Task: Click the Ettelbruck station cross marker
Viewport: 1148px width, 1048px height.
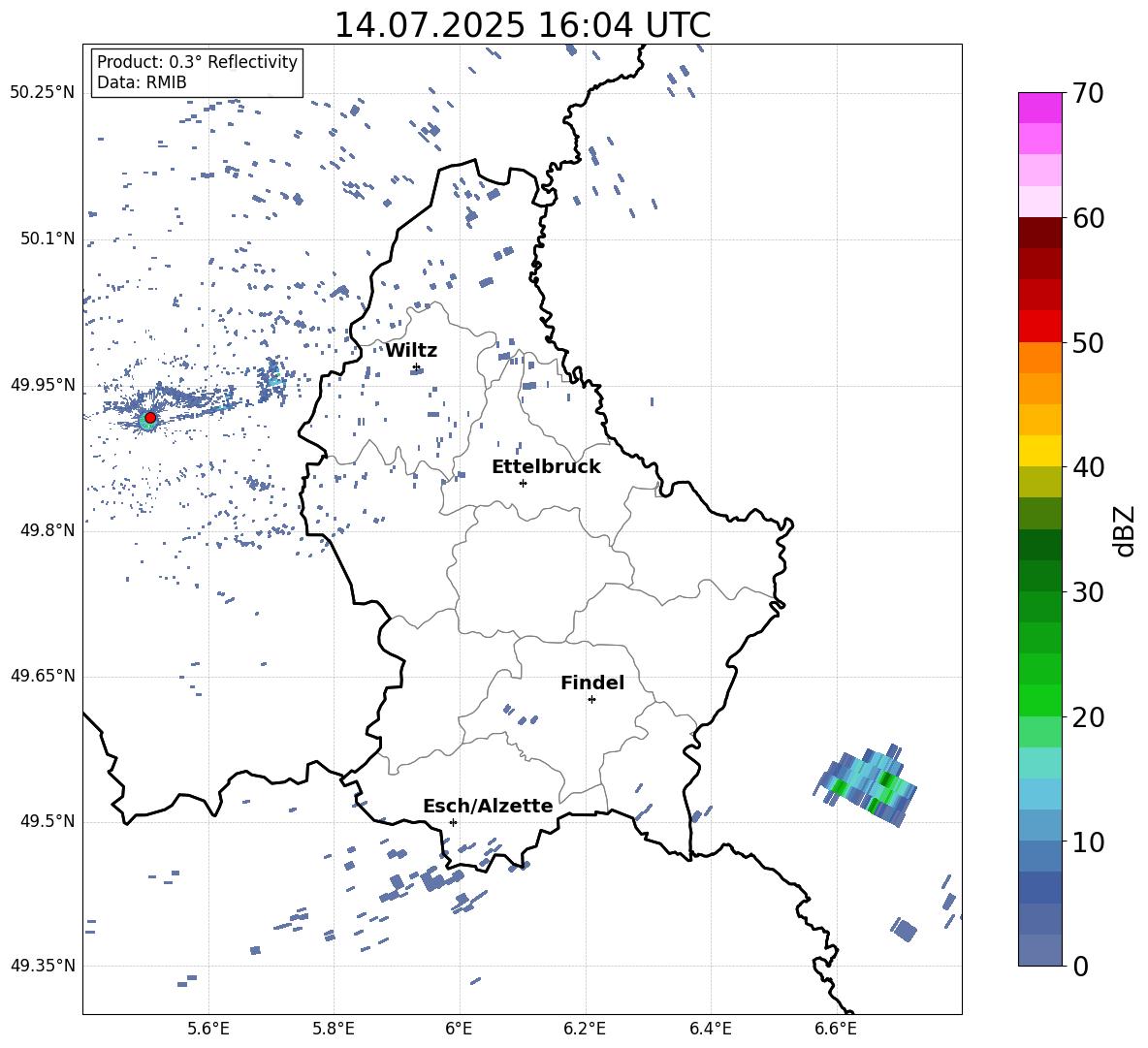Action: pyautogui.click(x=523, y=483)
